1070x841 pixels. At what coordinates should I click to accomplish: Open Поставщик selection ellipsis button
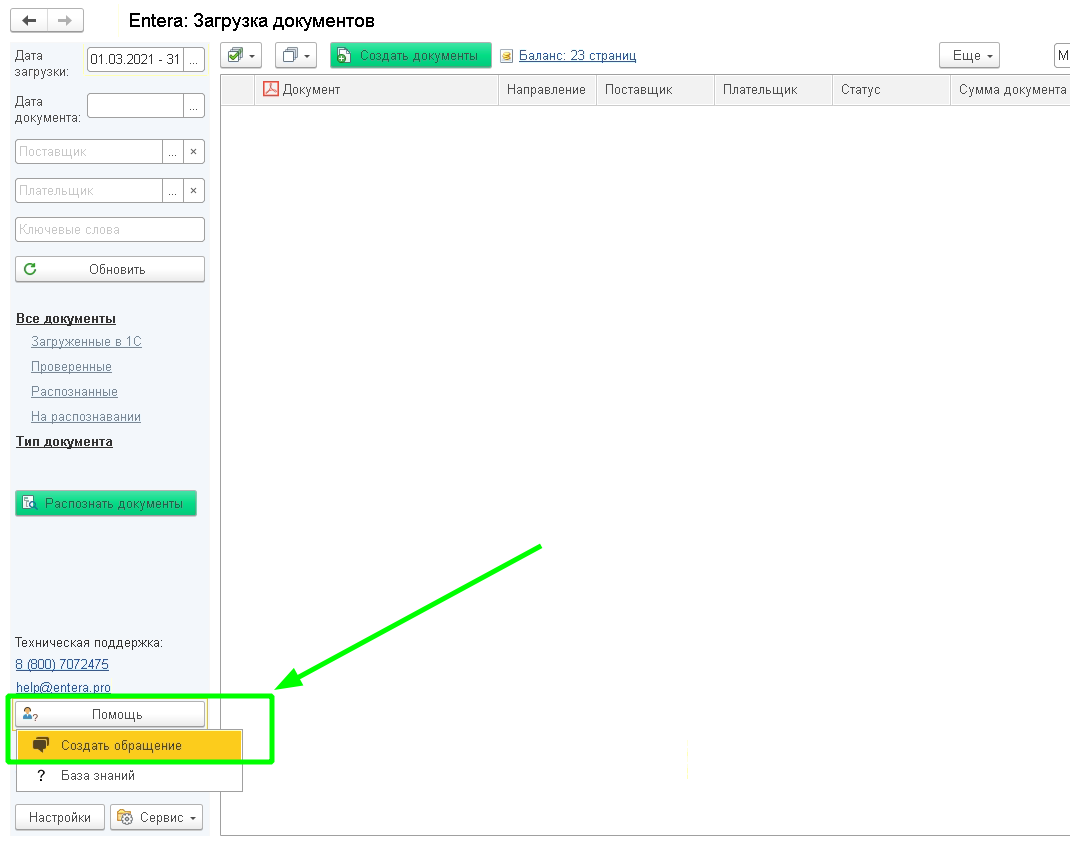173,152
